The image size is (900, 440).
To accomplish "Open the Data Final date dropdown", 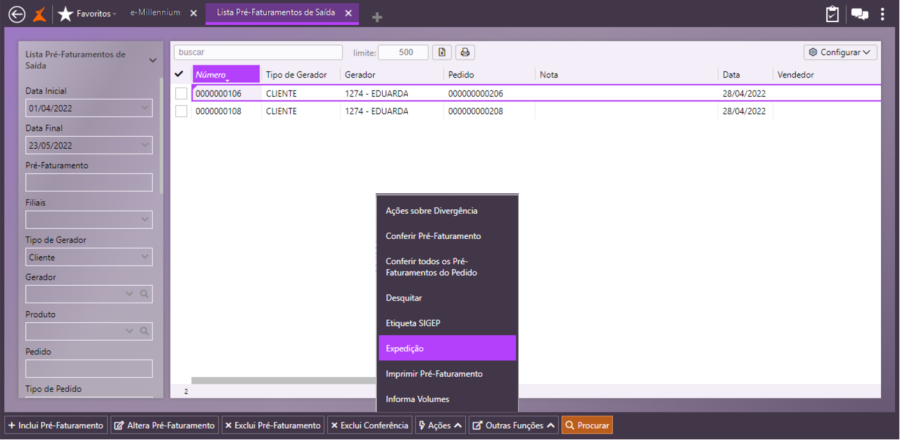I will tap(144, 145).
